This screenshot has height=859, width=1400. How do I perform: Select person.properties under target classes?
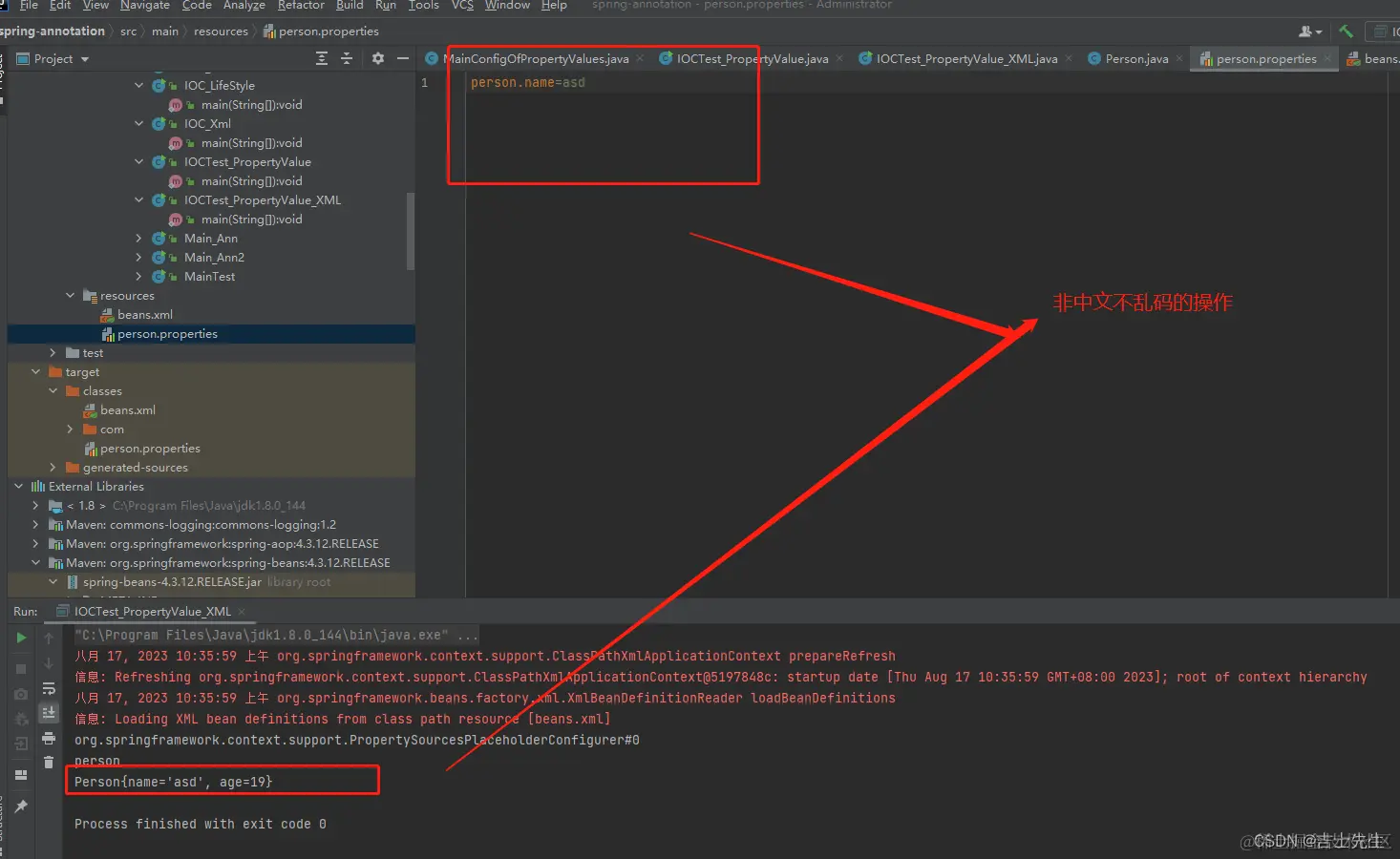point(150,449)
